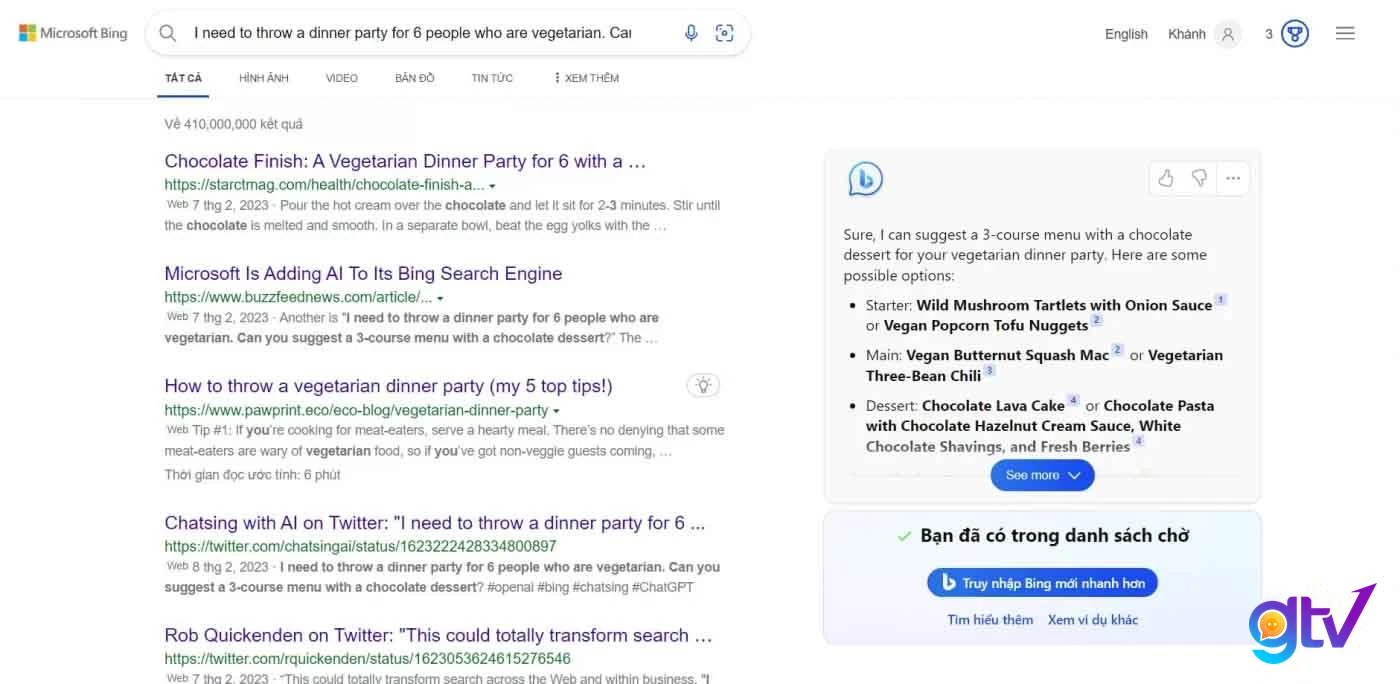Image resolution: width=1400 pixels, height=684 pixels.
Task: Open the hamburger menu icon
Action: (x=1345, y=33)
